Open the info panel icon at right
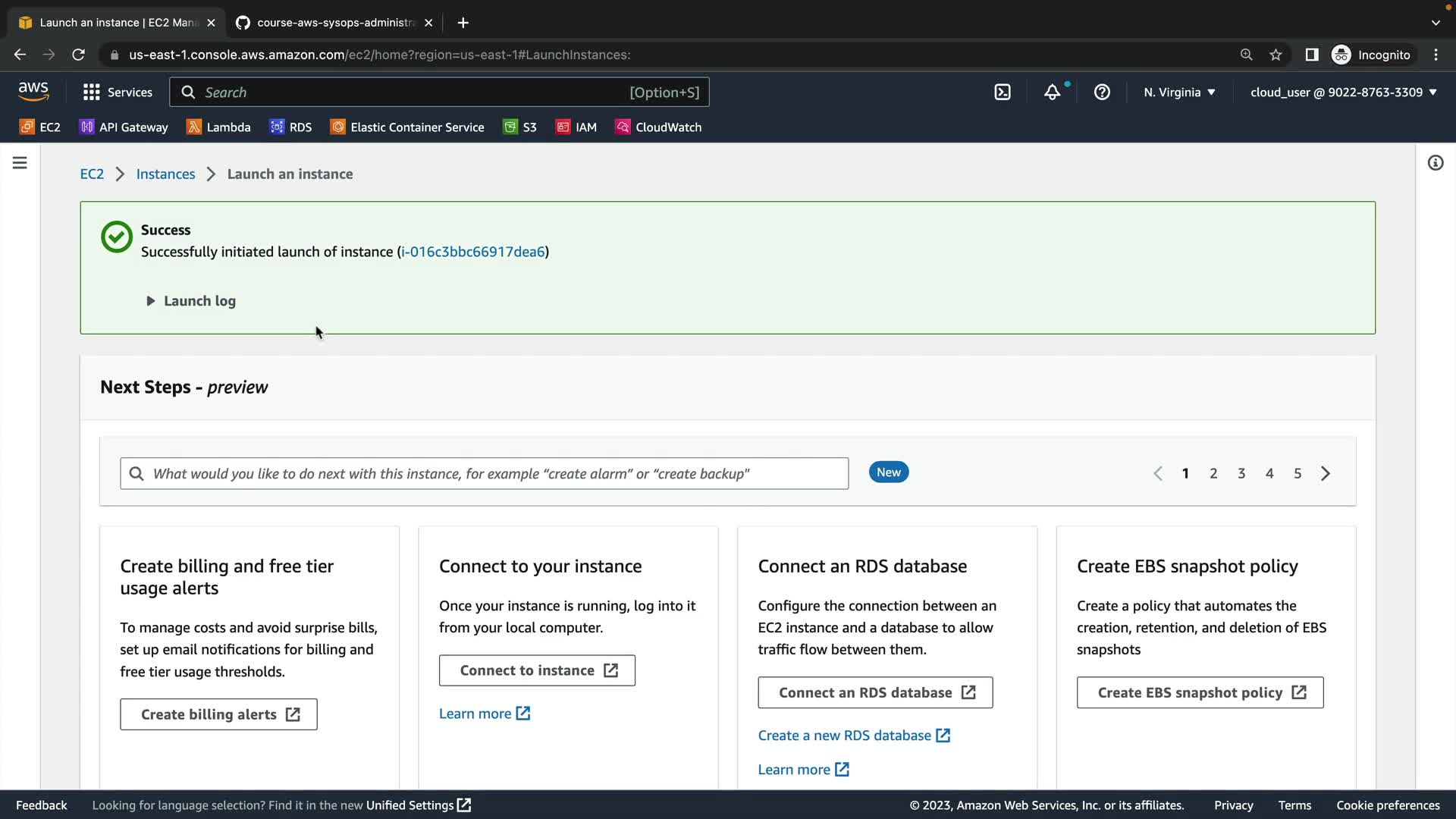This screenshot has width=1456, height=819. coord(1435,163)
